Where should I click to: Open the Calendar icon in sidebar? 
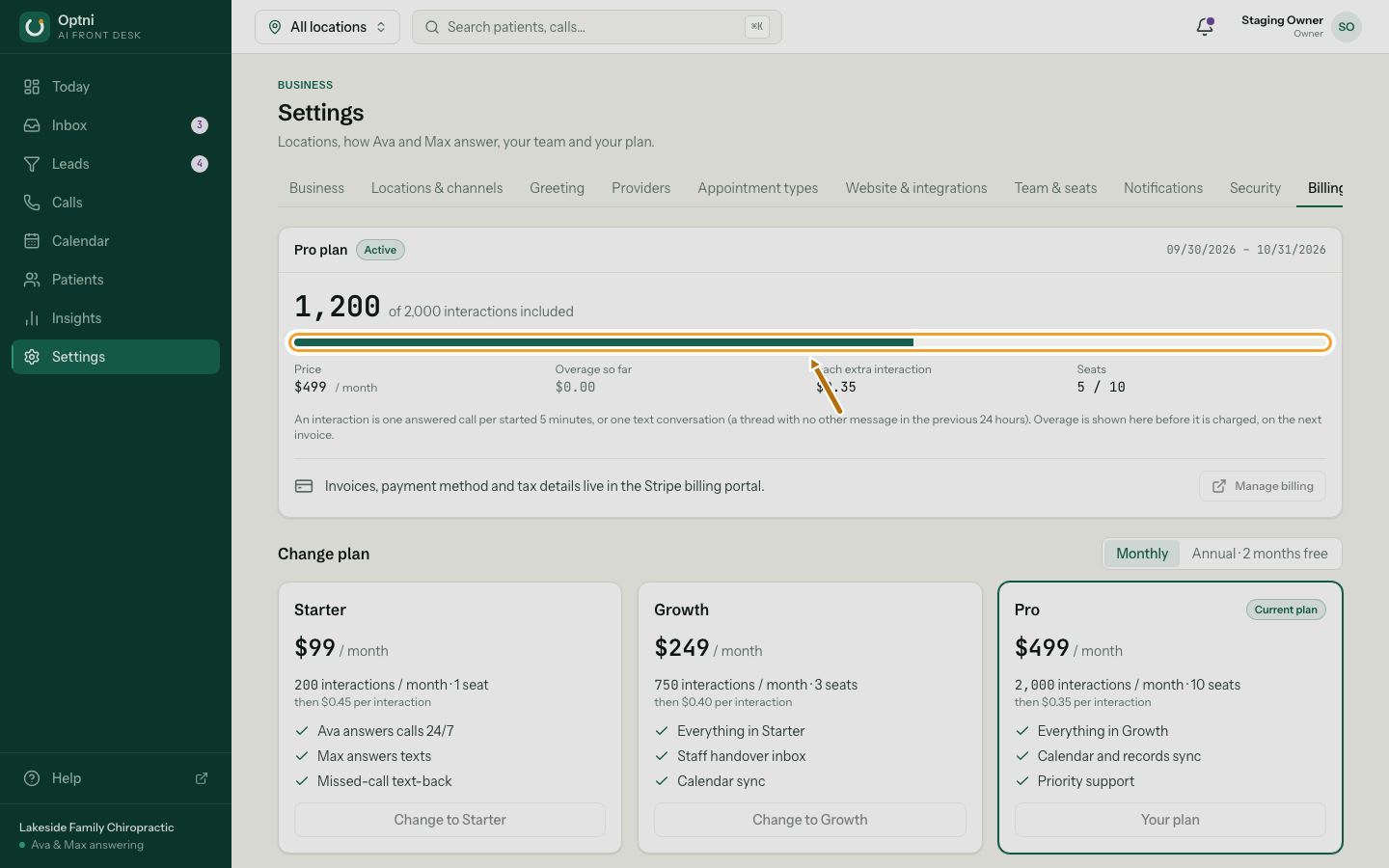32,241
